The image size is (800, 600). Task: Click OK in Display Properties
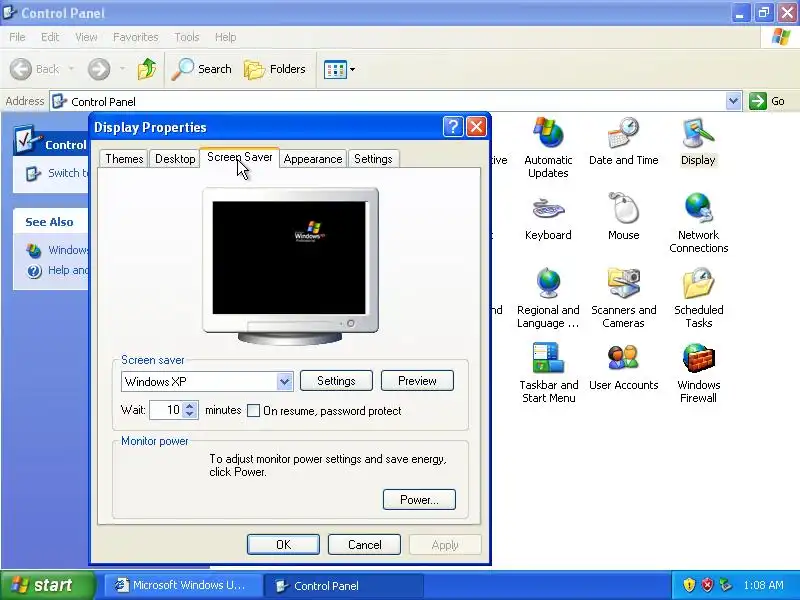coord(283,544)
